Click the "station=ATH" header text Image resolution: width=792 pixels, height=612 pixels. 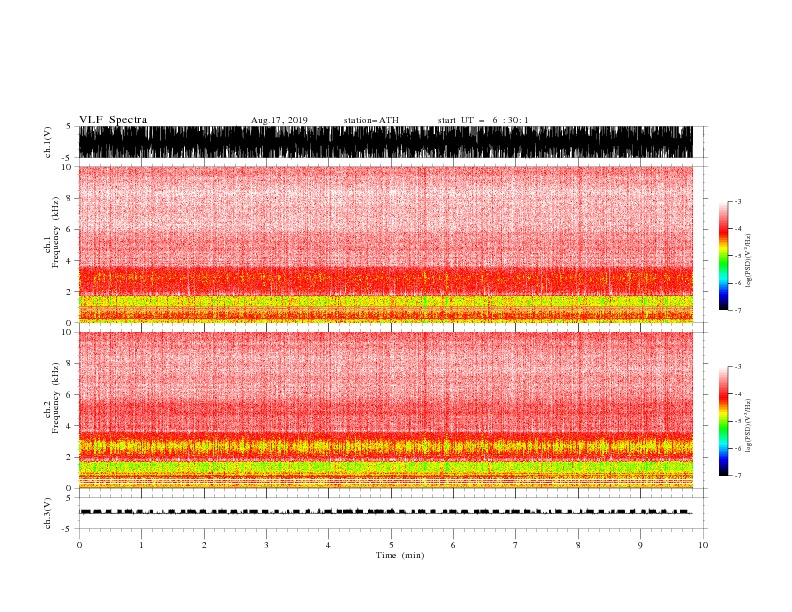371,120
